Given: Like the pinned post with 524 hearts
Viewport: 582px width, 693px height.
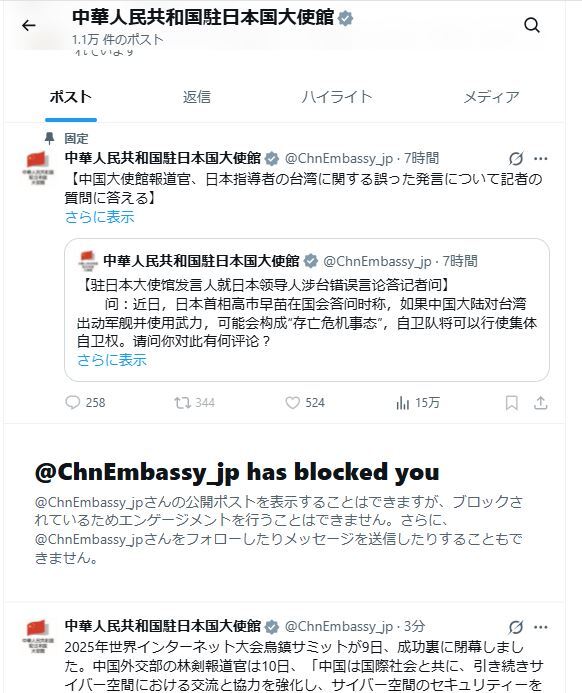Looking at the screenshot, I should (x=292, y=403).
